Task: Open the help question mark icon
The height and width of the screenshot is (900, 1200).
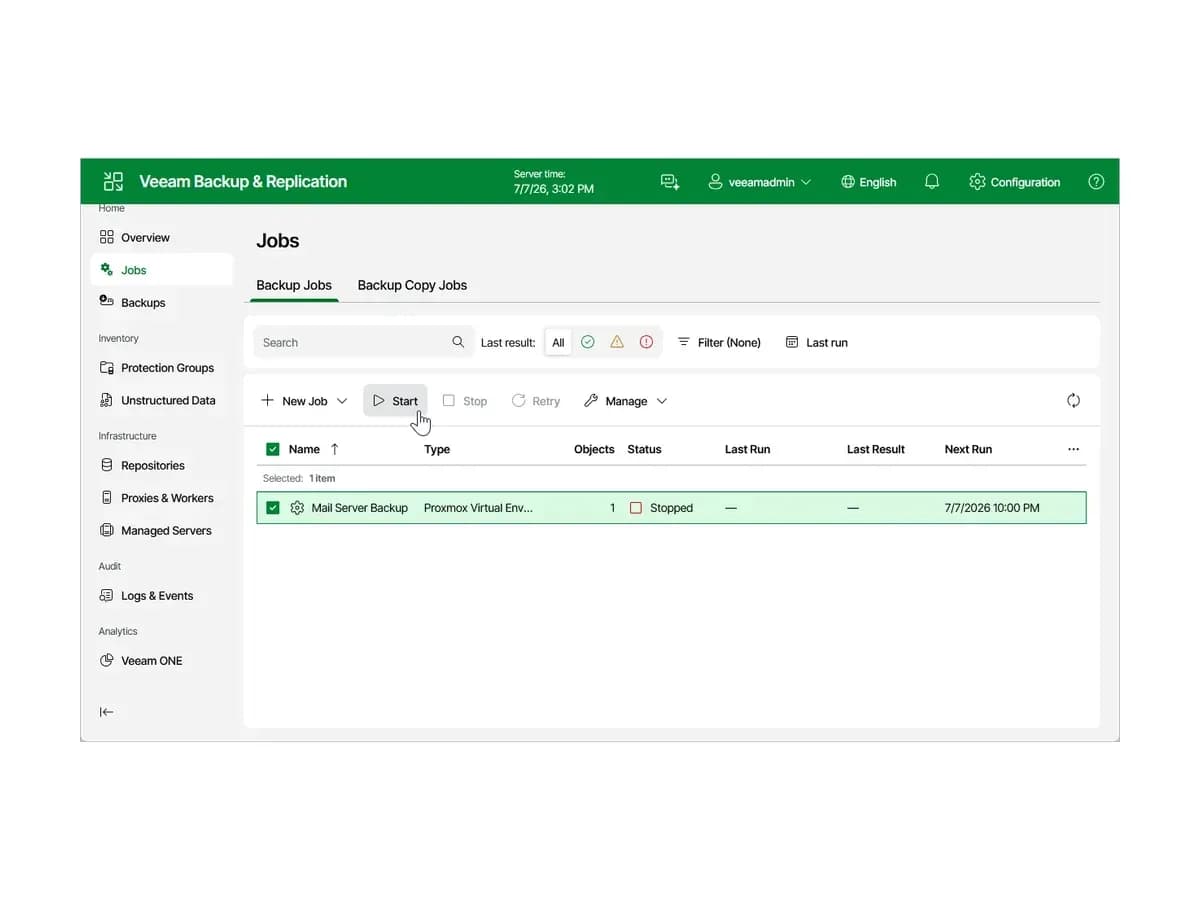Action: click(x=1096, y=182)
